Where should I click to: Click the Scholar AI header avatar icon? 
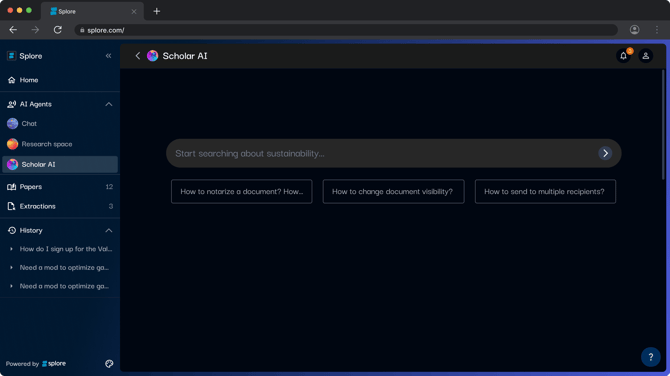coord(153,56)
